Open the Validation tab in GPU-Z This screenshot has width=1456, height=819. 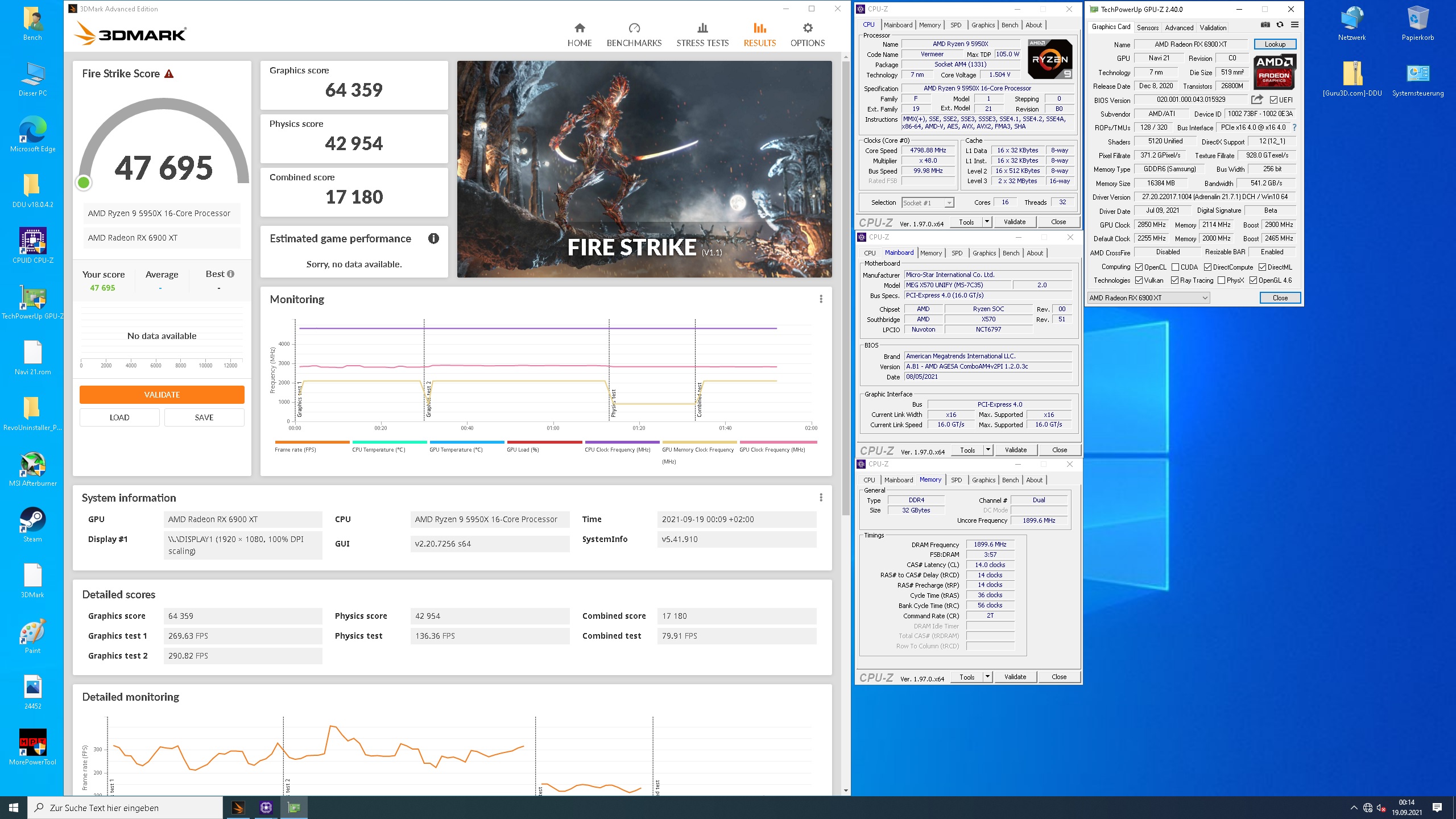point(1213,27)
